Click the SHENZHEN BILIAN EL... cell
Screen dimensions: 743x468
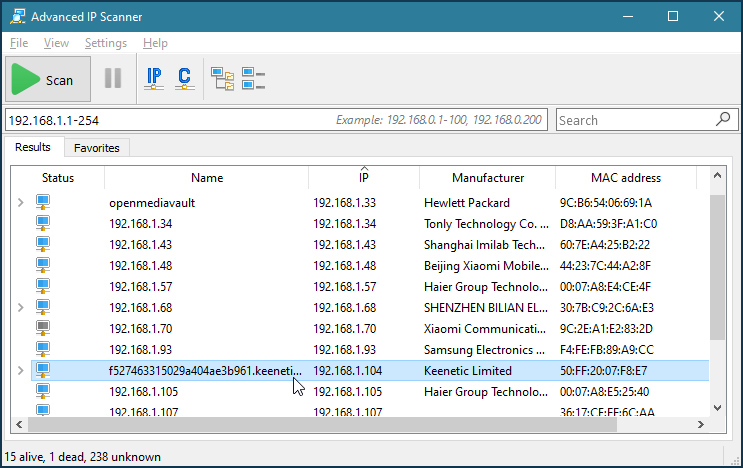(486, 307)
